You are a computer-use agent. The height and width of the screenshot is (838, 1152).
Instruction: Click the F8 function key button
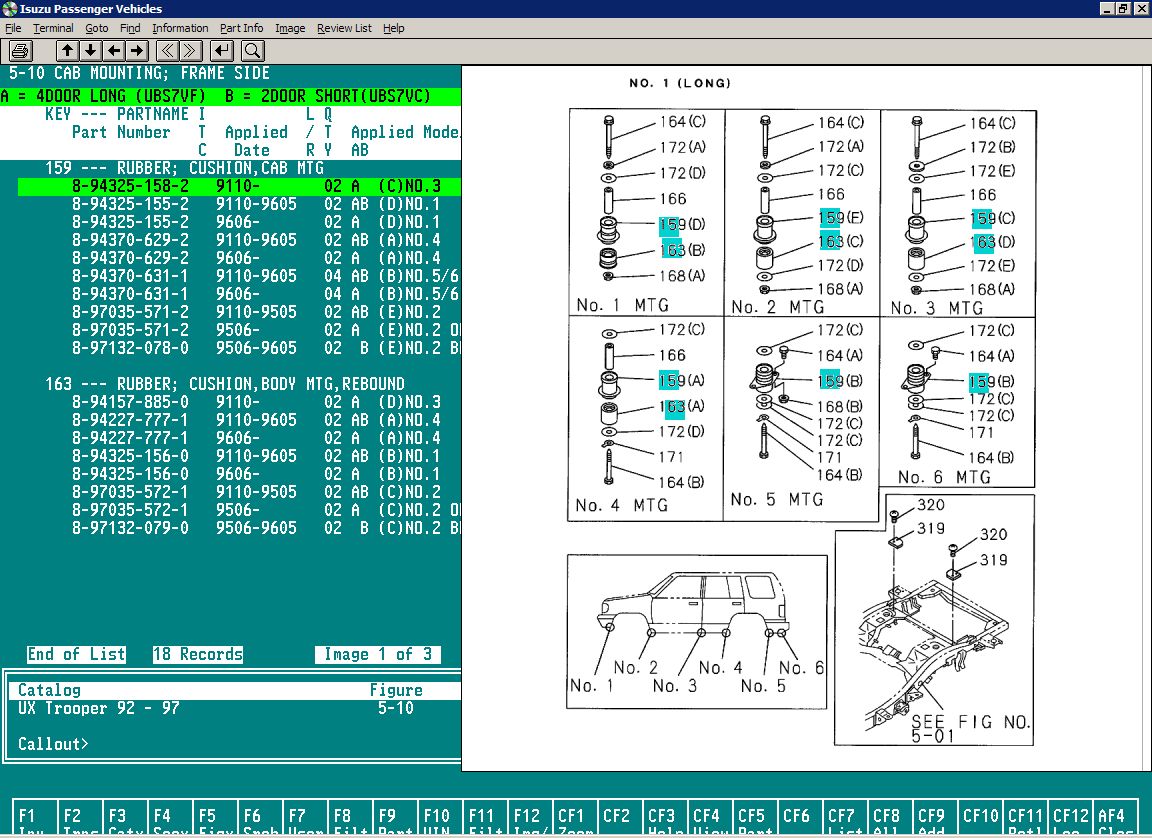(x=350, y=818)
